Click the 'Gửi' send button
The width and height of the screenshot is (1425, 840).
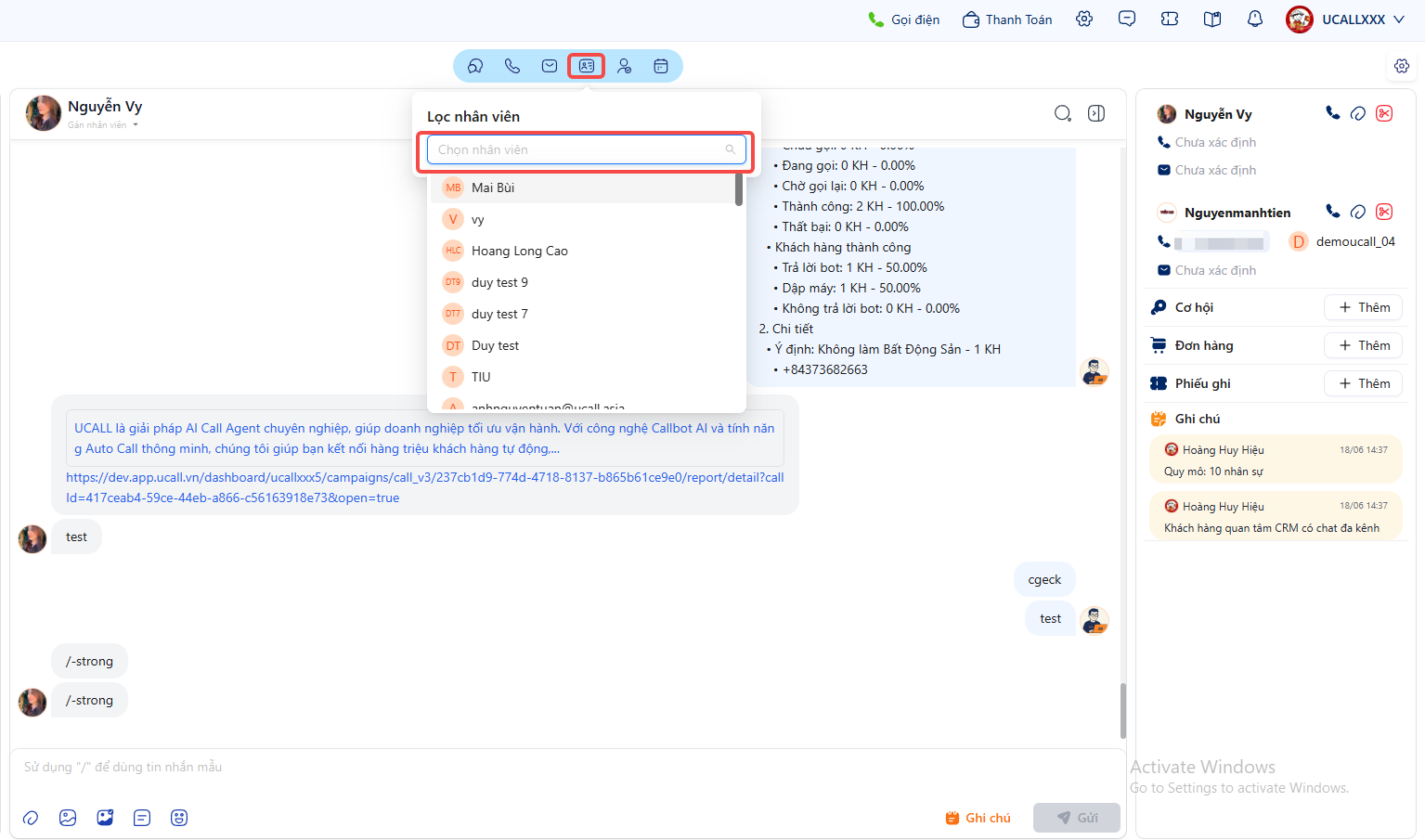[x=1077, y=818]
